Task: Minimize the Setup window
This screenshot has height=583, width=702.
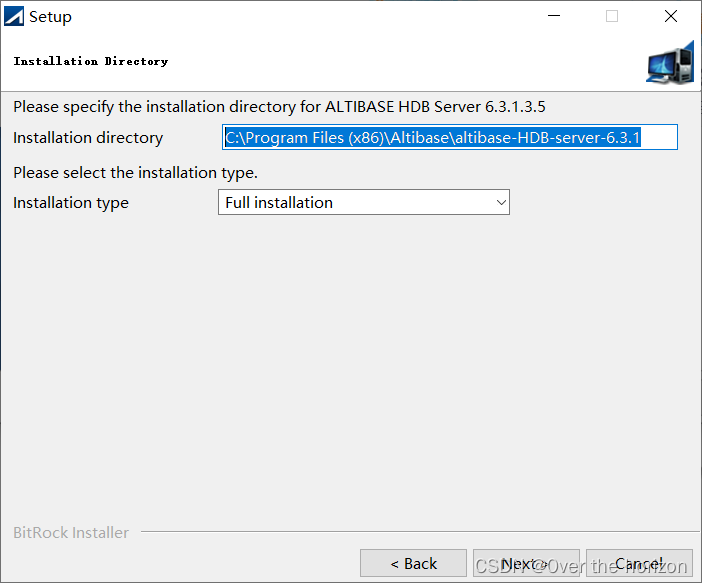Action: point(554,16)
